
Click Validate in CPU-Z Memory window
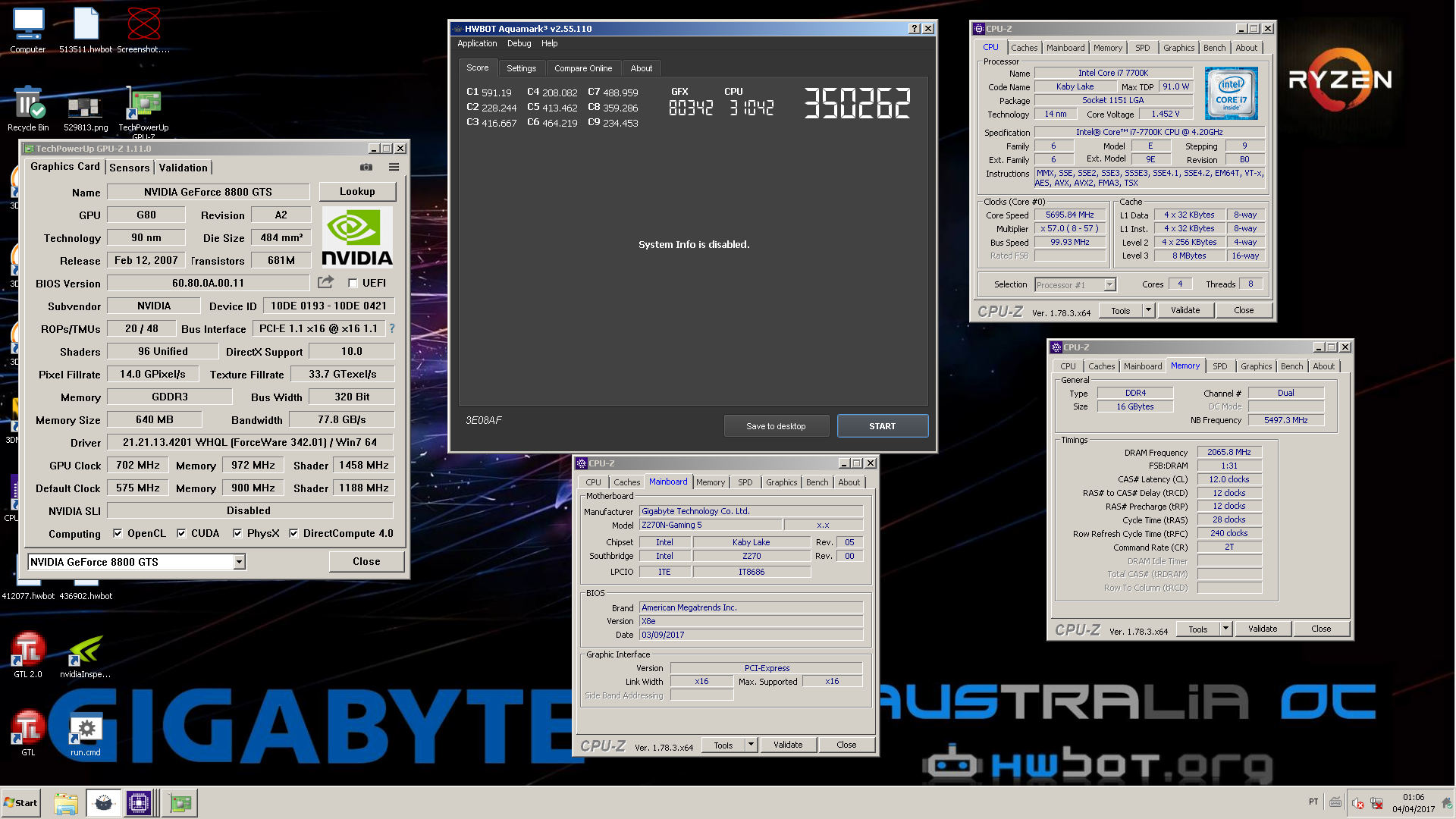1262,629
